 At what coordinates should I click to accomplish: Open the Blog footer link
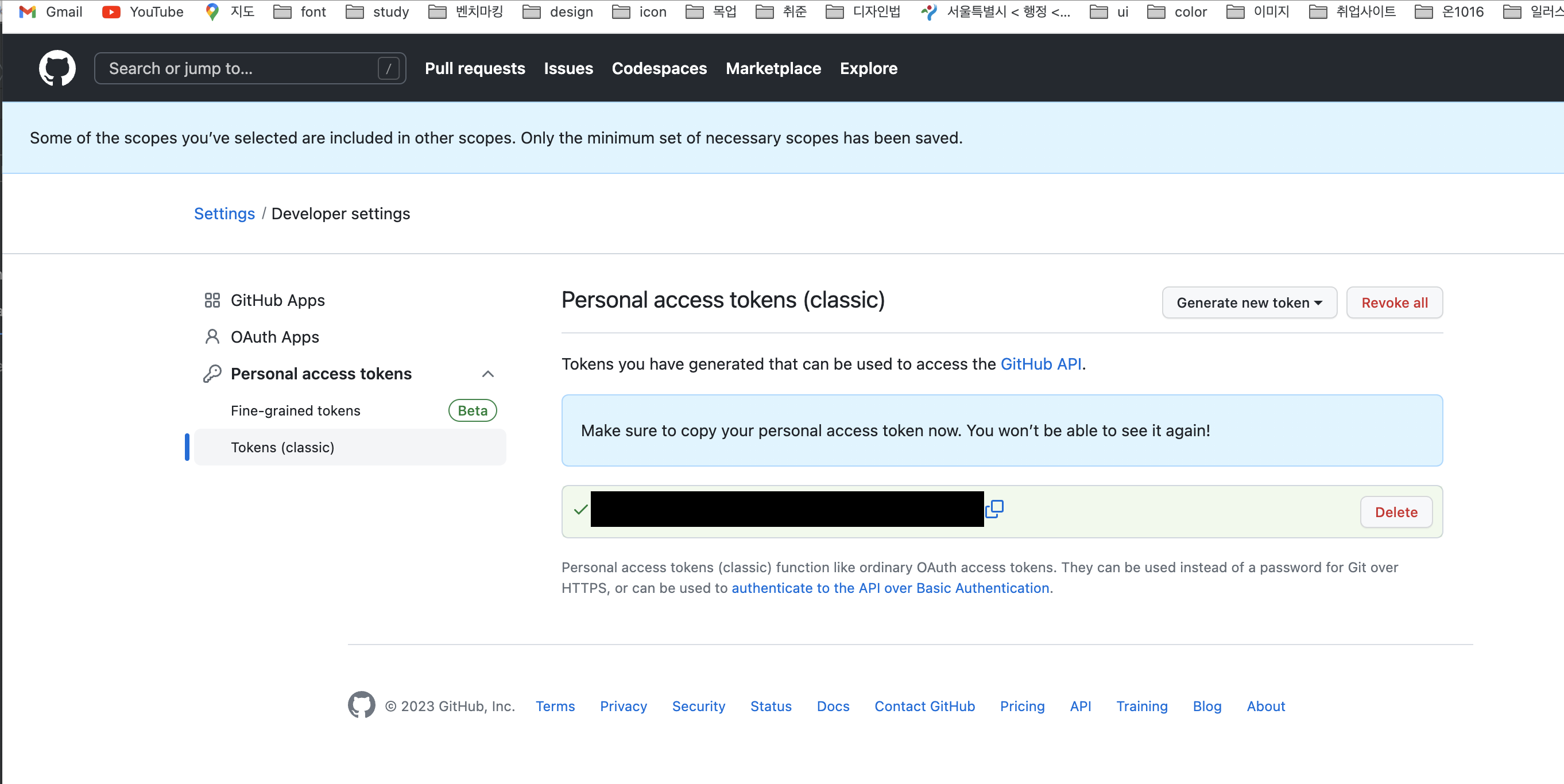[1207, 706]
